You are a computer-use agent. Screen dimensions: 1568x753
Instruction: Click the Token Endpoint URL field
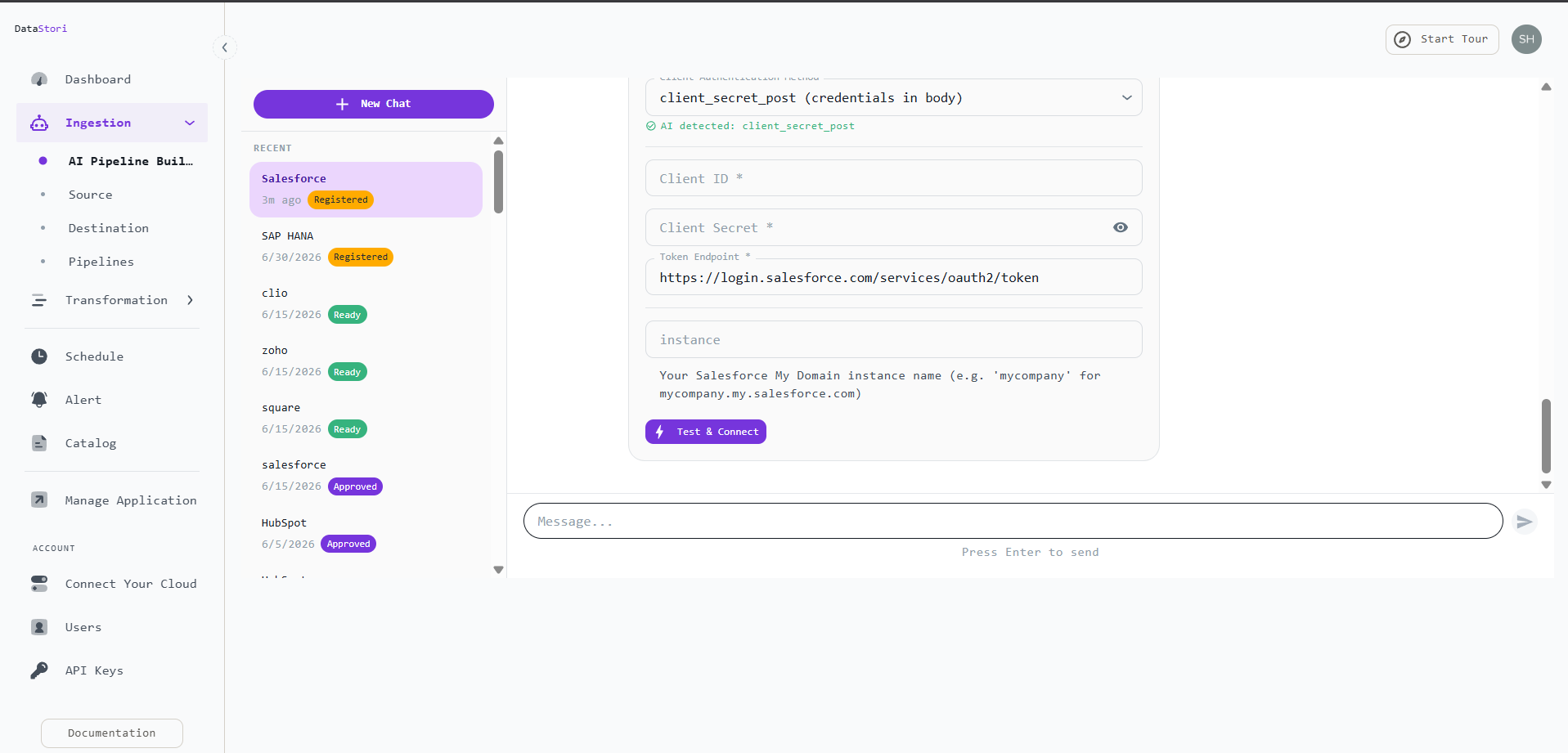pyautogui.click(x=893, y=277)
